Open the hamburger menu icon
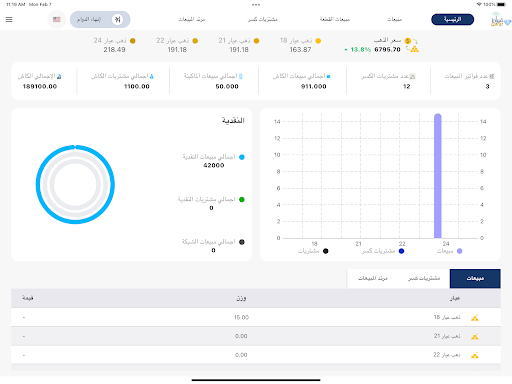Image resolution: width=512 pixels, height=384 pixels. coord(9,20)
